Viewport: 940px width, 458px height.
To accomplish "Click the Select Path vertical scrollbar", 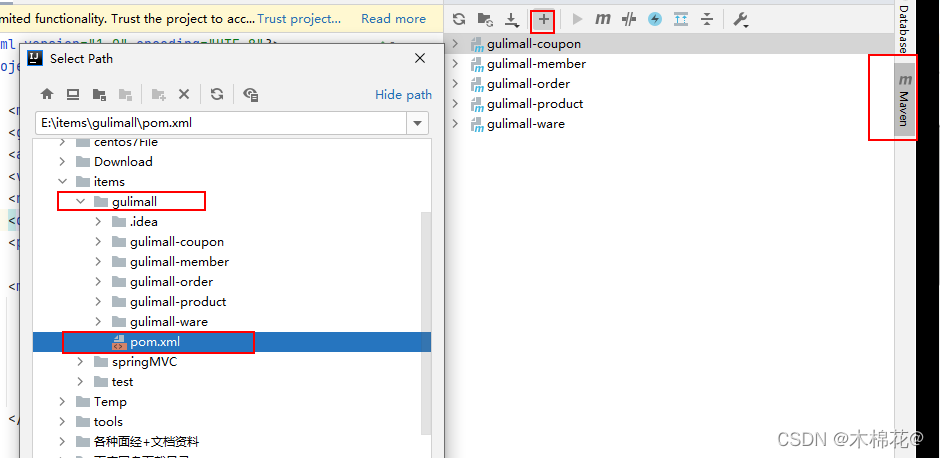I will [x=426, y=323].
